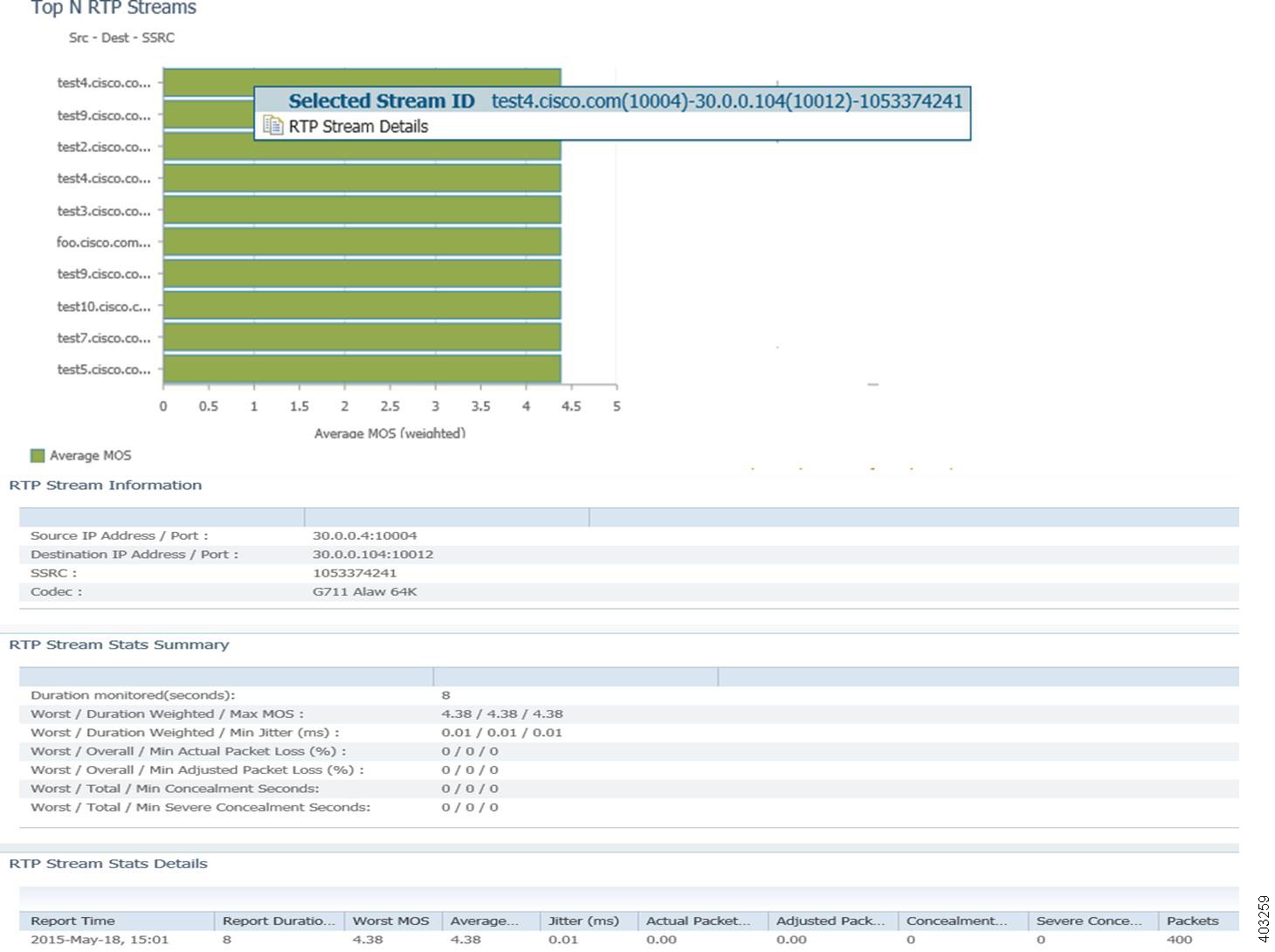
Task: Sort by the Worst MOS column header
Action: click(390, 921)
